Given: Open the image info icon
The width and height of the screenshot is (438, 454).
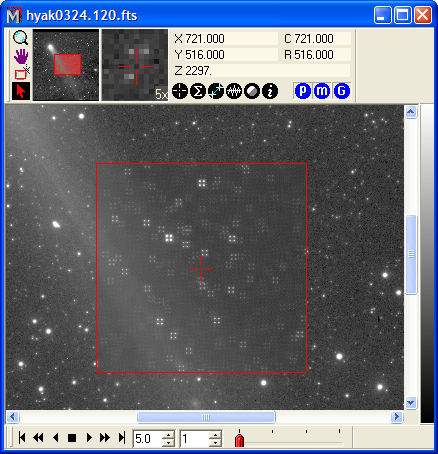Looking at the screenshot, I should point(270,91).
